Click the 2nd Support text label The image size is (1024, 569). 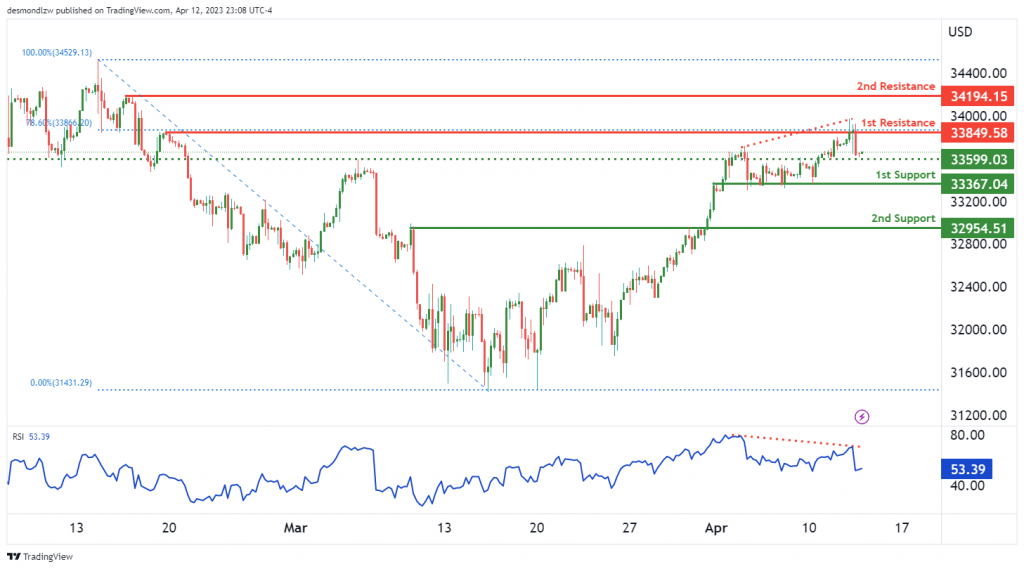click(x=903, y=218)
